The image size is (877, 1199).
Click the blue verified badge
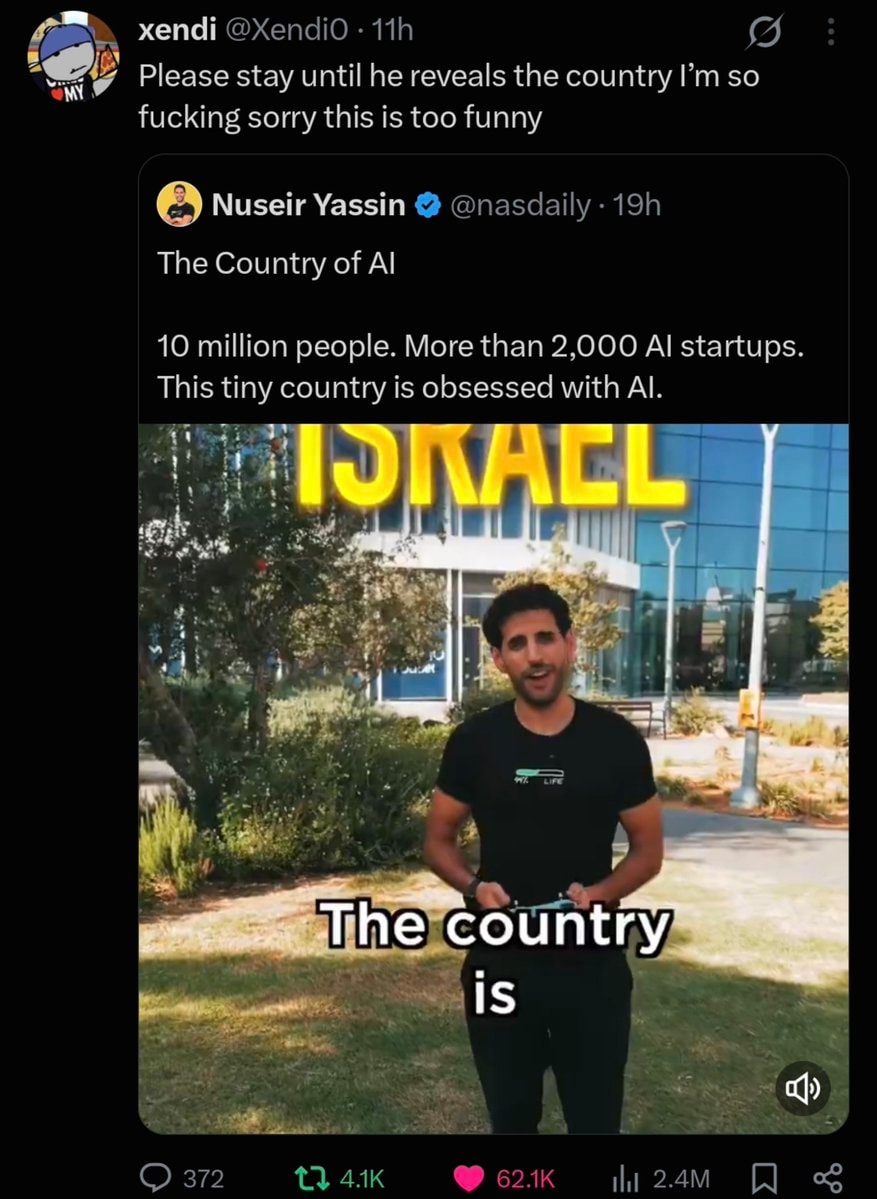click(428, 205)
